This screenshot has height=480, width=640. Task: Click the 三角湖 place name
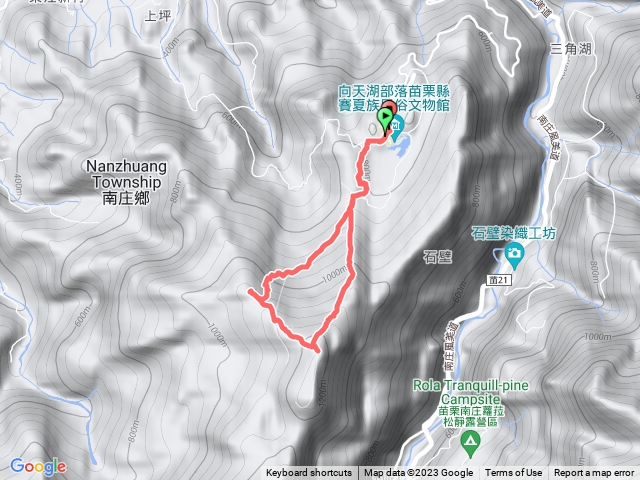[571, 49]
